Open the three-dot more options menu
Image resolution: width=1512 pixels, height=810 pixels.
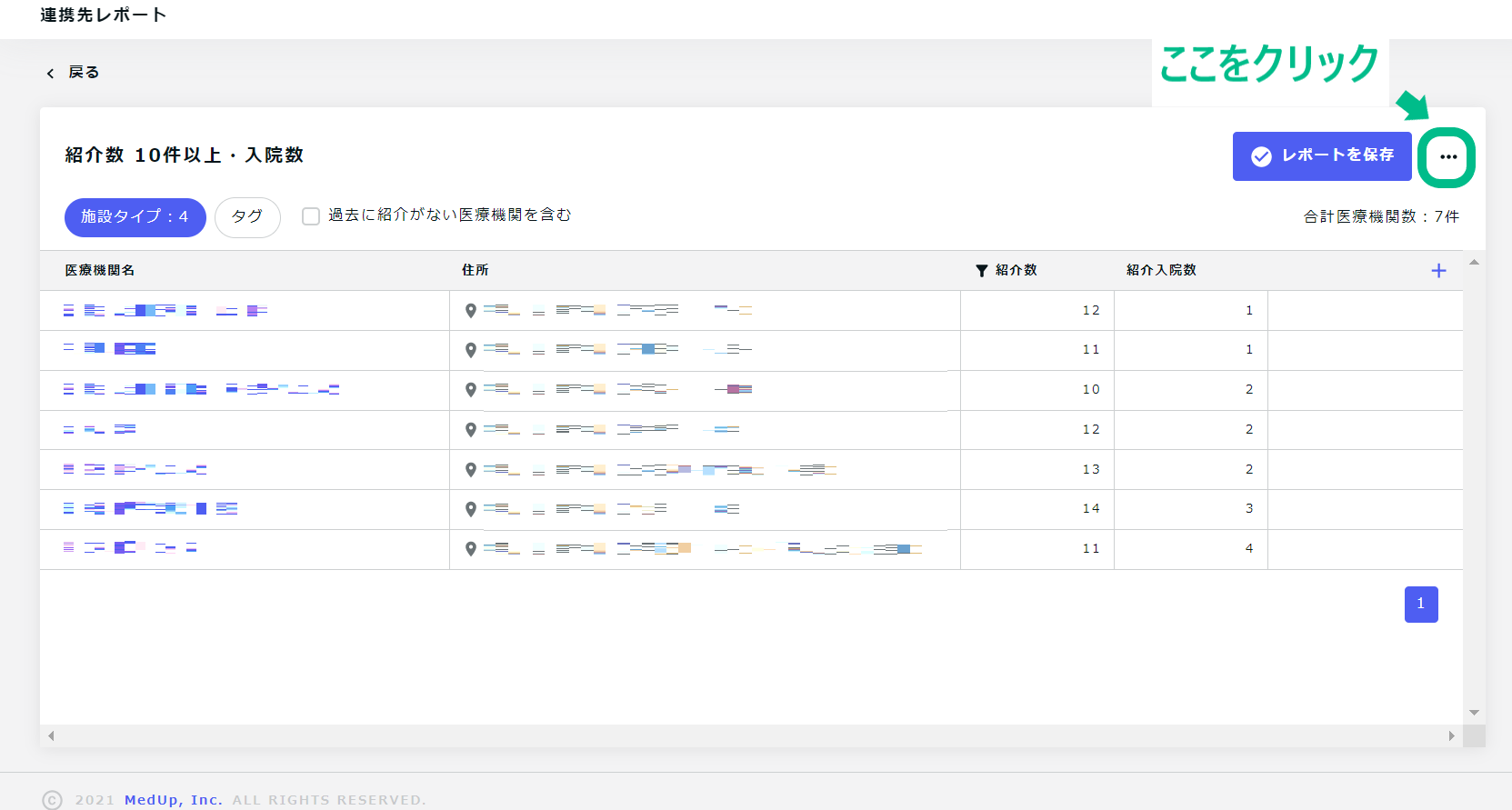click(1447, 157)
